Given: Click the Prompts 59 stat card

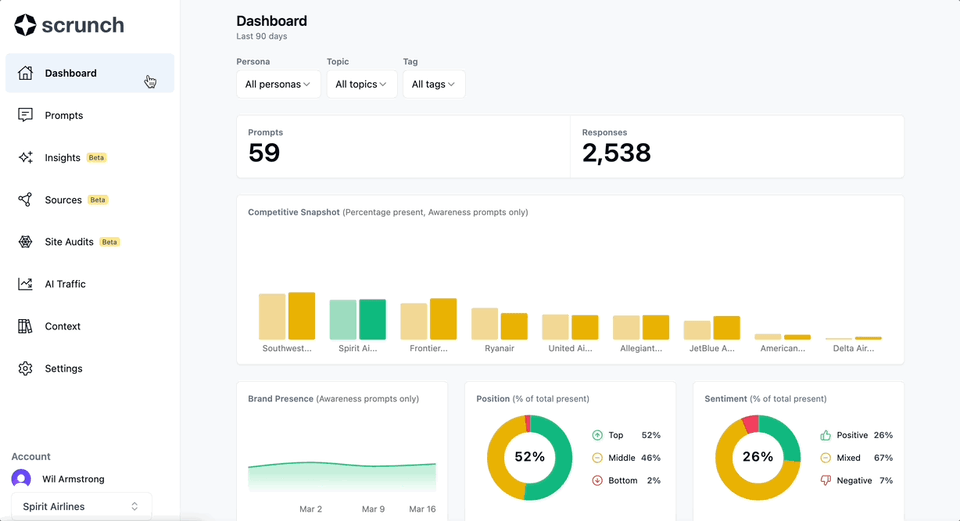Looking at the screenshot, I should pos(403,147).
